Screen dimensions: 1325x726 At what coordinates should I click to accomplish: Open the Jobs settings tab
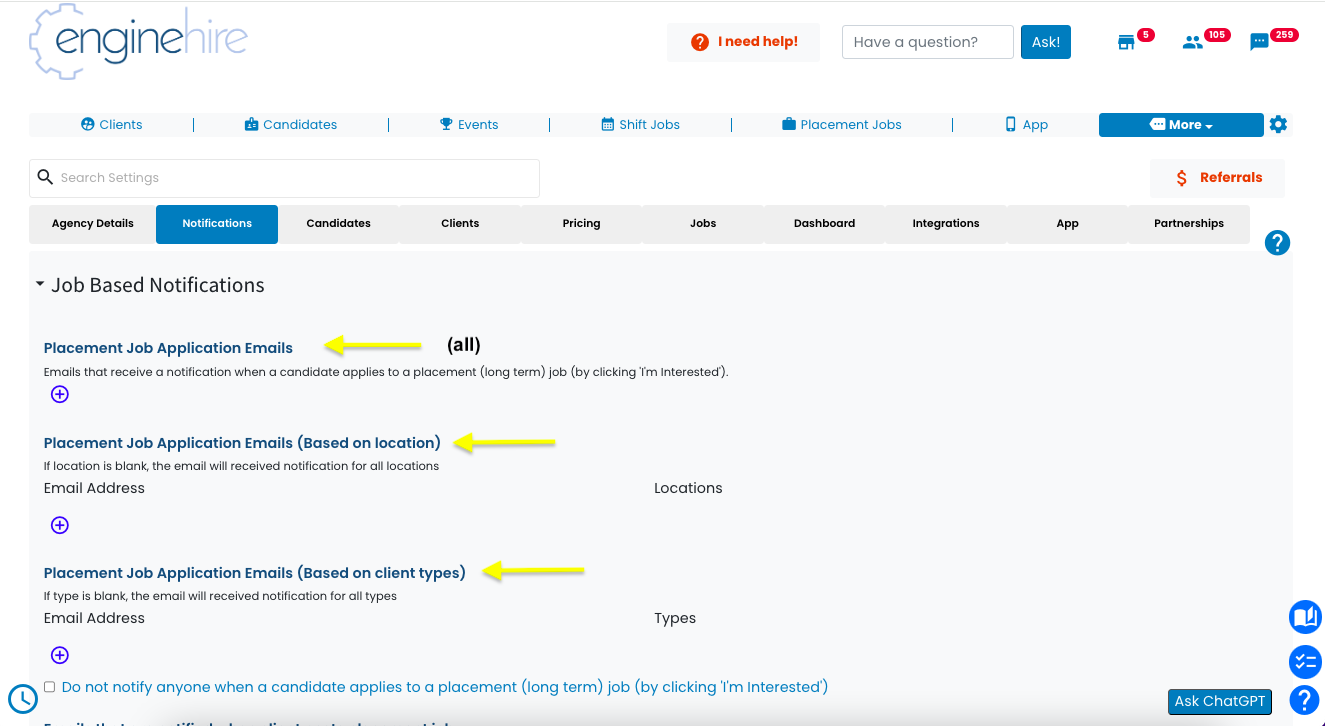click(x=703, y=224)
